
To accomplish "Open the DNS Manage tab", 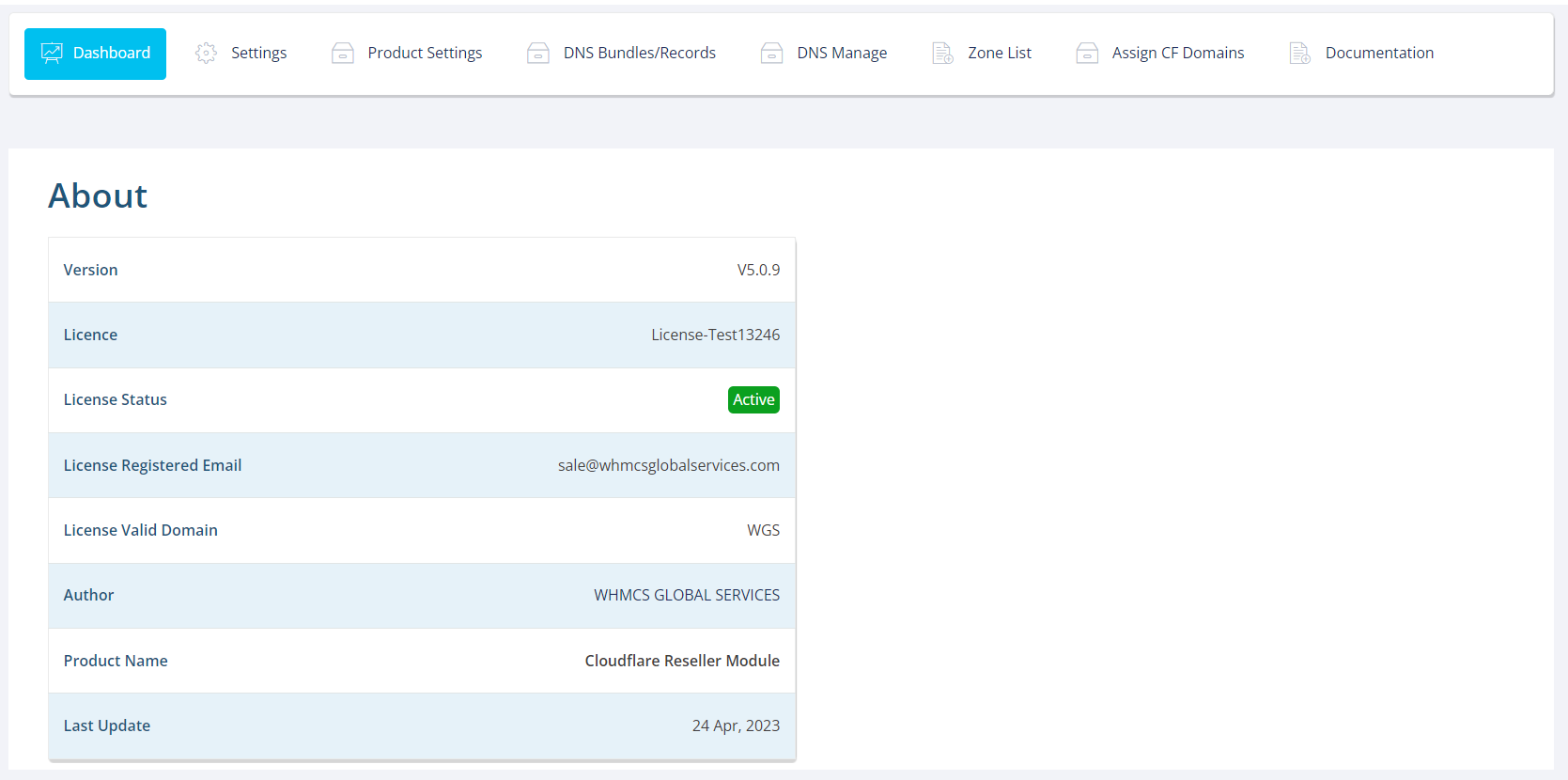I will 824,54.
